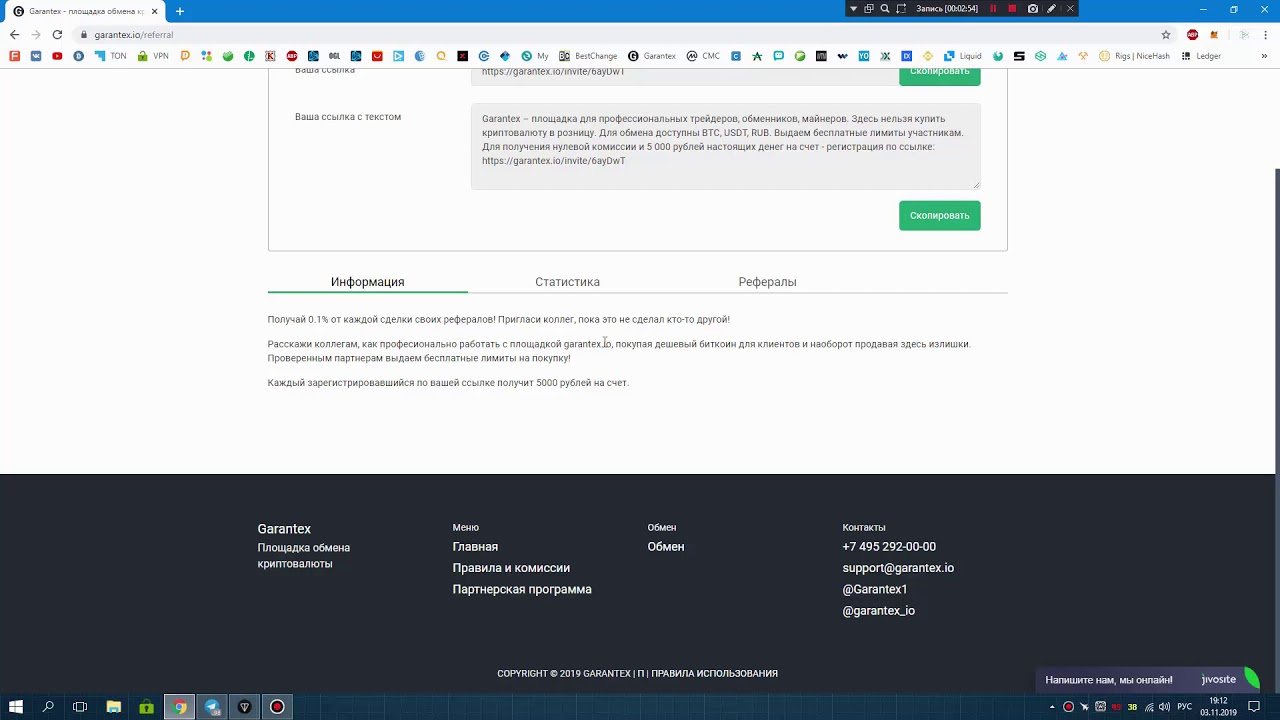1280x720 pixels.
Task: Open the Windows Start menu
Action: click(15, 707)
